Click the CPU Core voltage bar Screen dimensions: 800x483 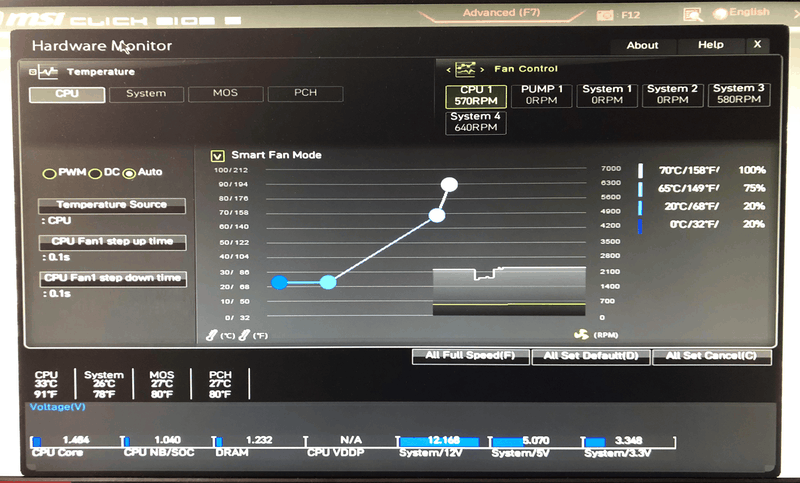(x=76, y=442)
